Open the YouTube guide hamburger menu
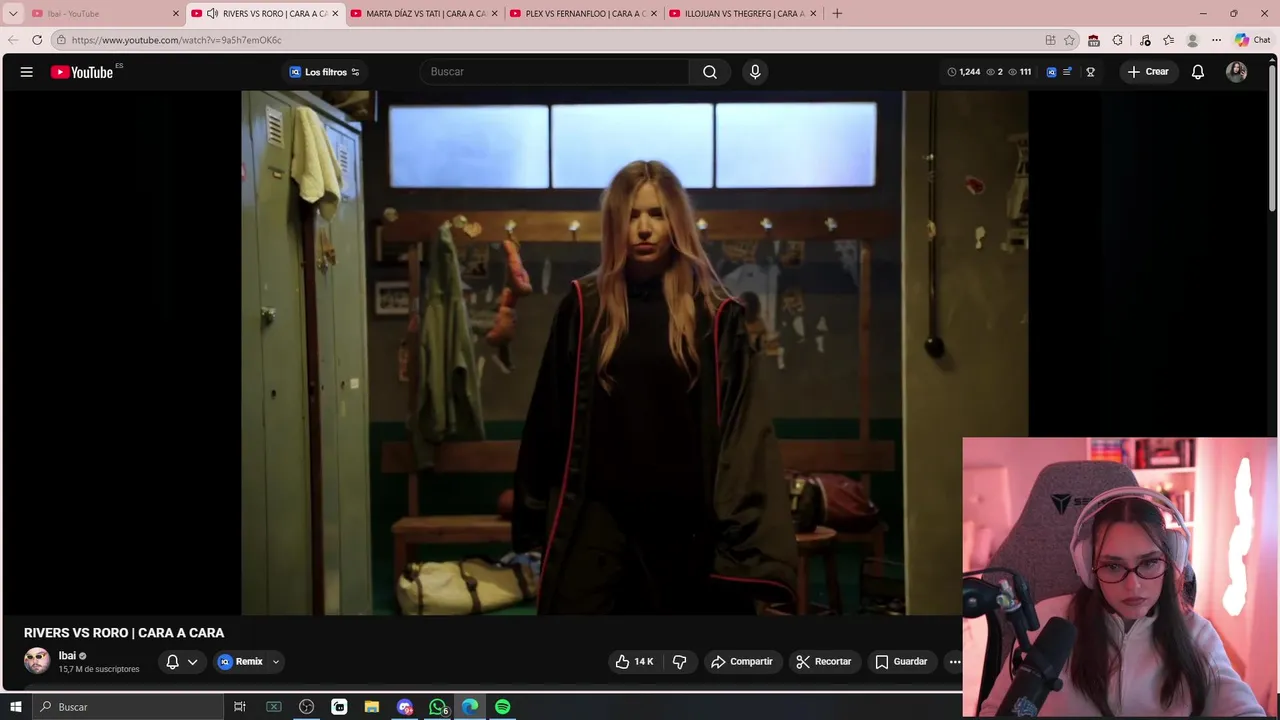 (x=27, y=72)
